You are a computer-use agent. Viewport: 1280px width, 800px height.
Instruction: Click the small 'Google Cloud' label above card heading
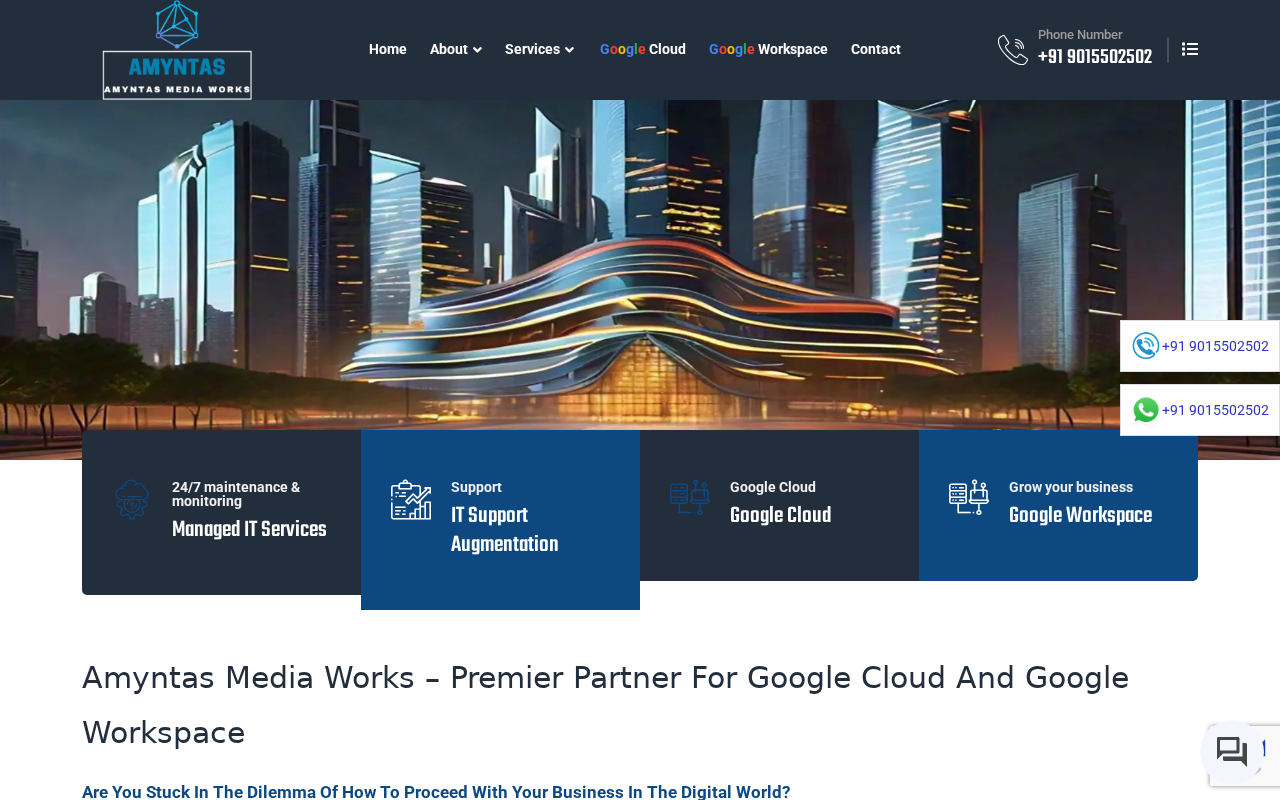point(773,487)
